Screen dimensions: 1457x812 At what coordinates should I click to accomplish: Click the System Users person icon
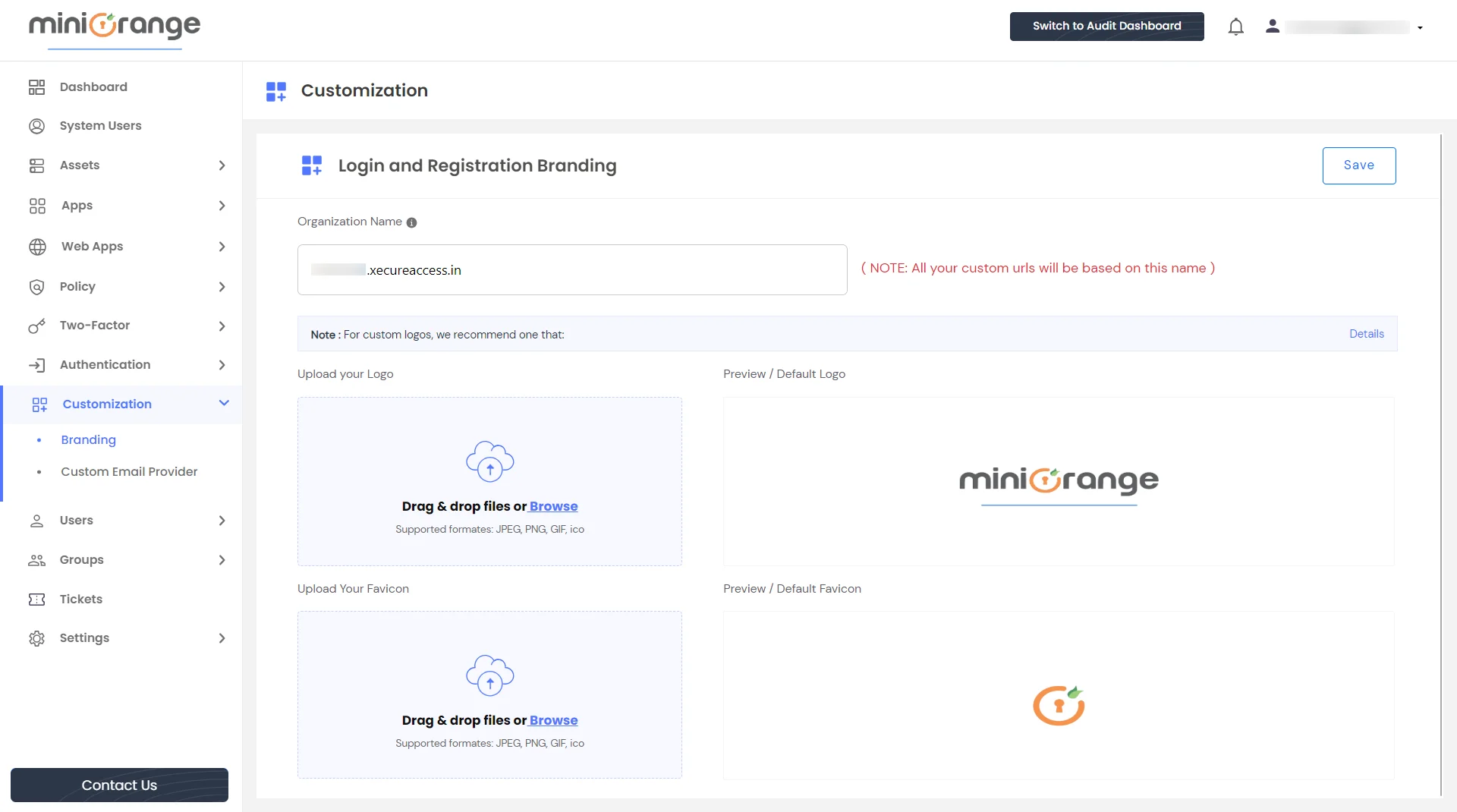[x=36, y=126]
